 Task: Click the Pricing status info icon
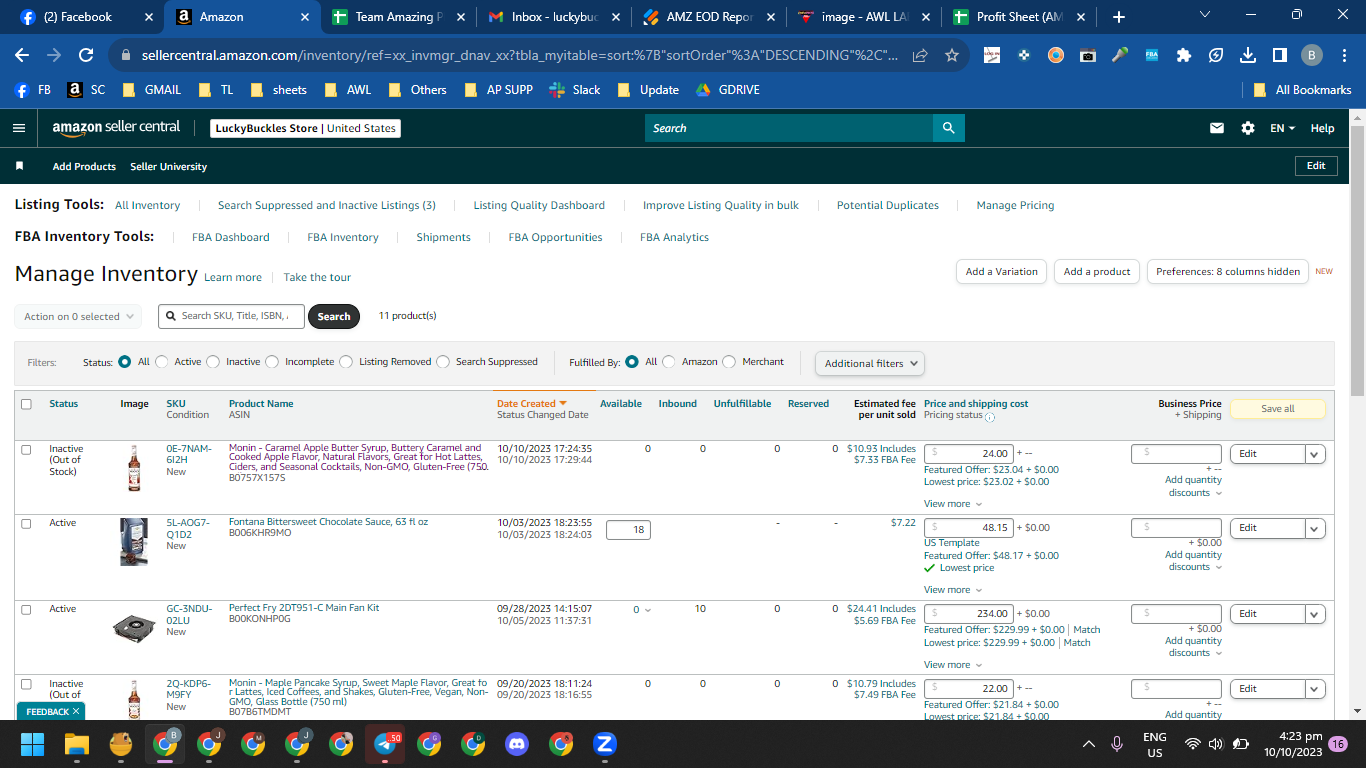[x=990, y=417]
